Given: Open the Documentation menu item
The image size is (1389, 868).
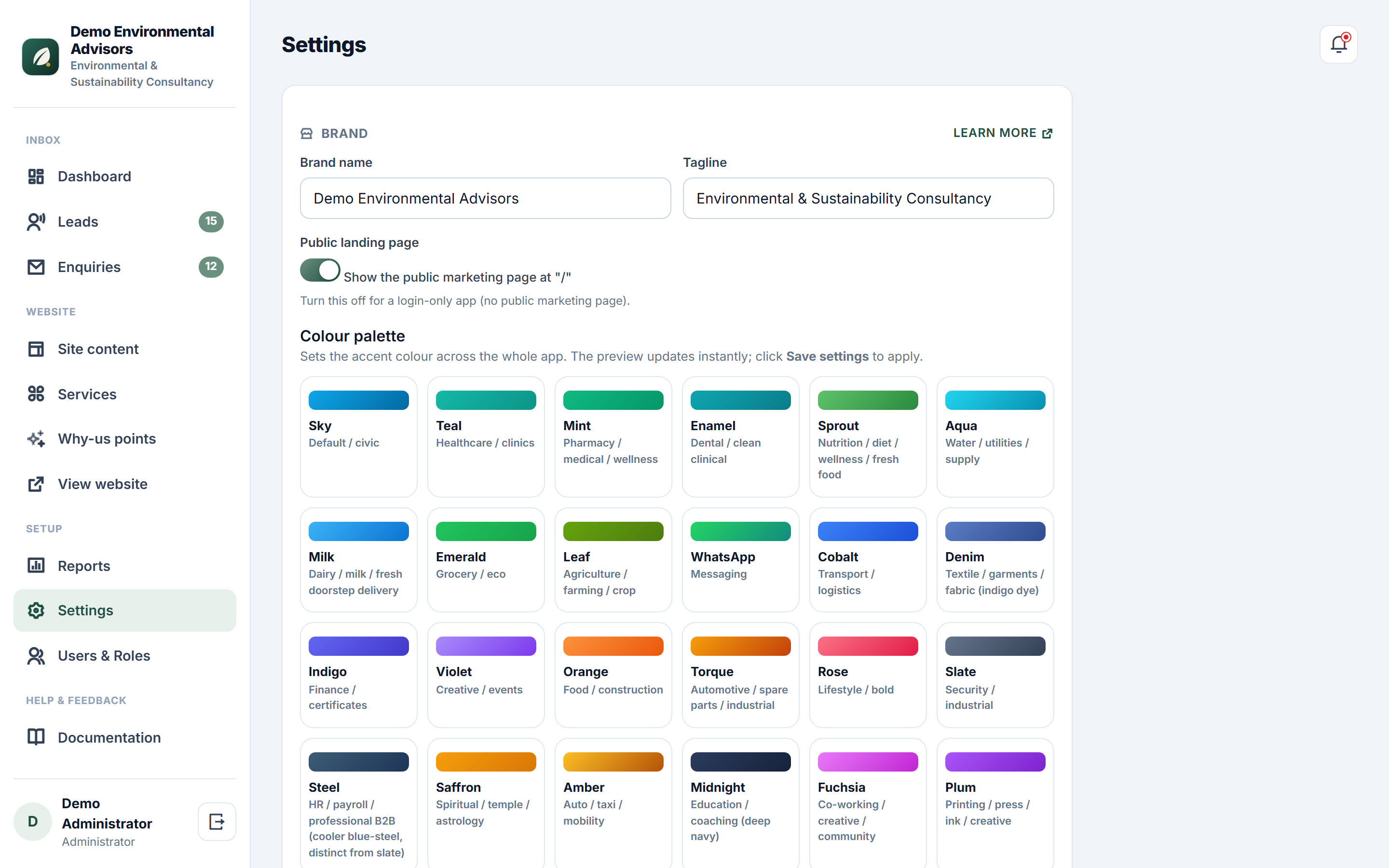Looking at the screenshot, I should [124, 737].
